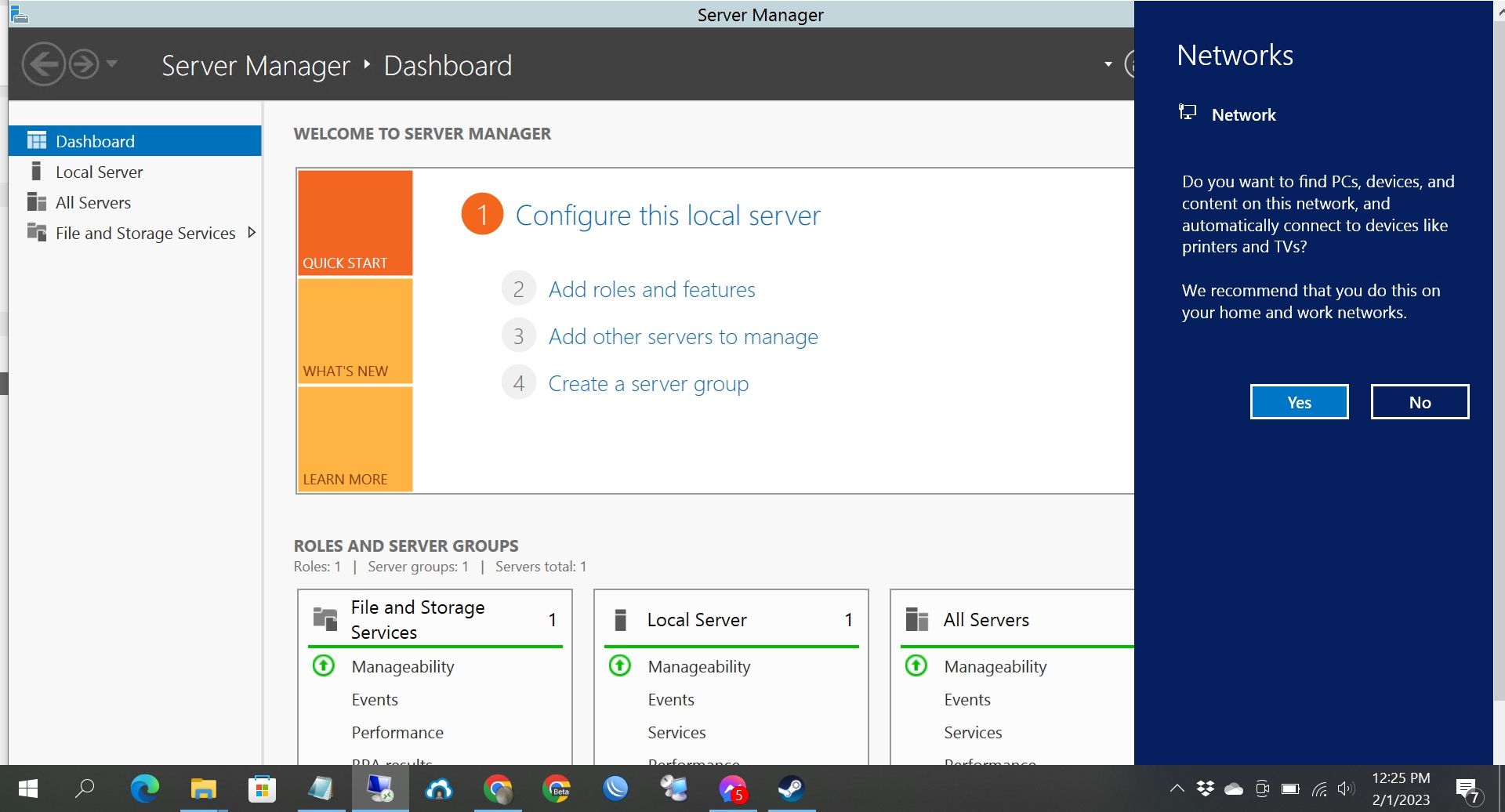Viewport: 1505px width, 812px height.
Task: Show hidden system tray icons
Action: point(1177,788)
